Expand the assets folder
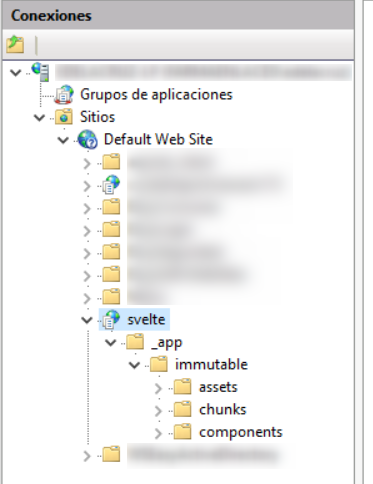Image resolution: width=373 pixels, height=484 pixels. tap(158, 388)
